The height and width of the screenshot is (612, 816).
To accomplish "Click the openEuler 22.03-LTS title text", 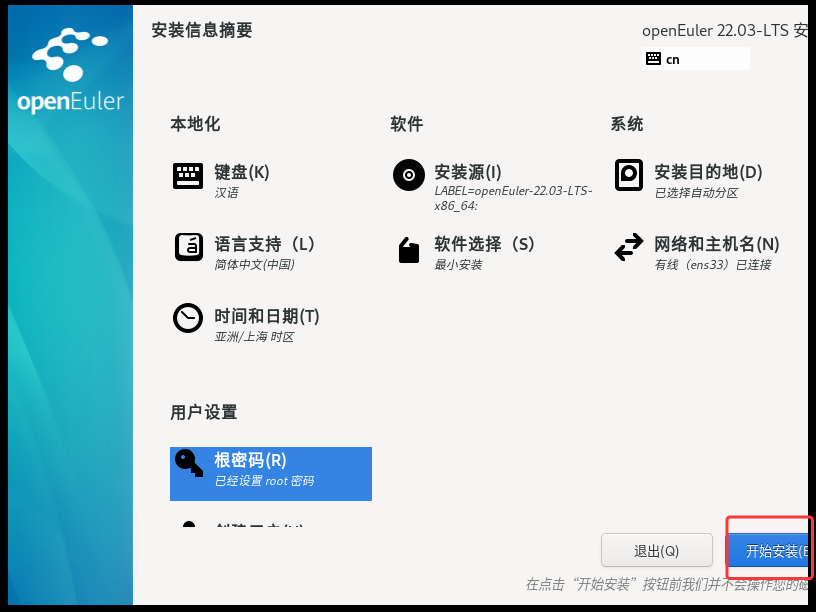I will coord(725,31).
